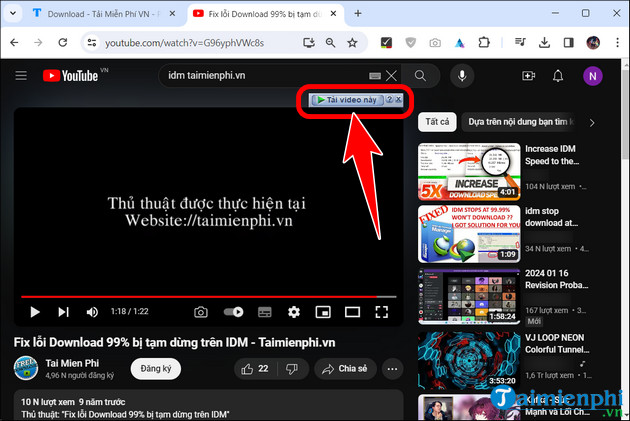
Task: Click IDM's Tải video này download button
Action: [x=346, y=100]
